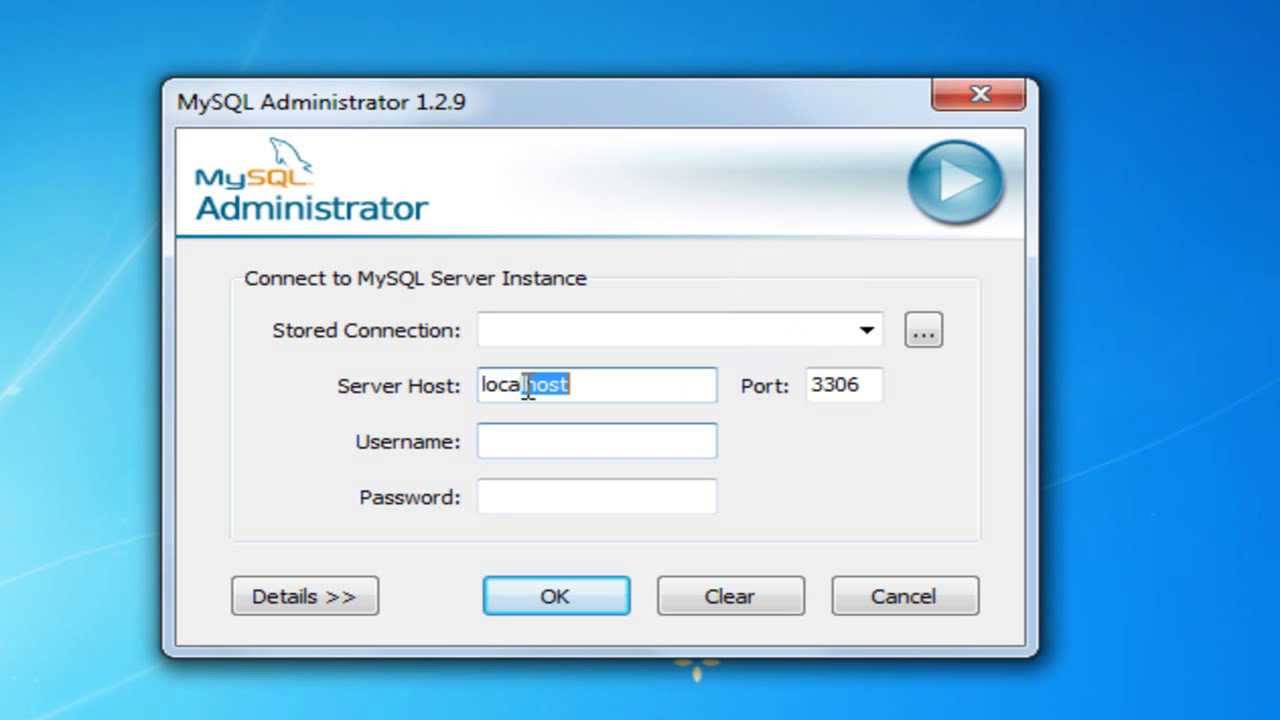Click "Connect to MySQL Server Instance" group title
Image resolution: width=1280 pixels, height=720 pixels.
(415, 278)
